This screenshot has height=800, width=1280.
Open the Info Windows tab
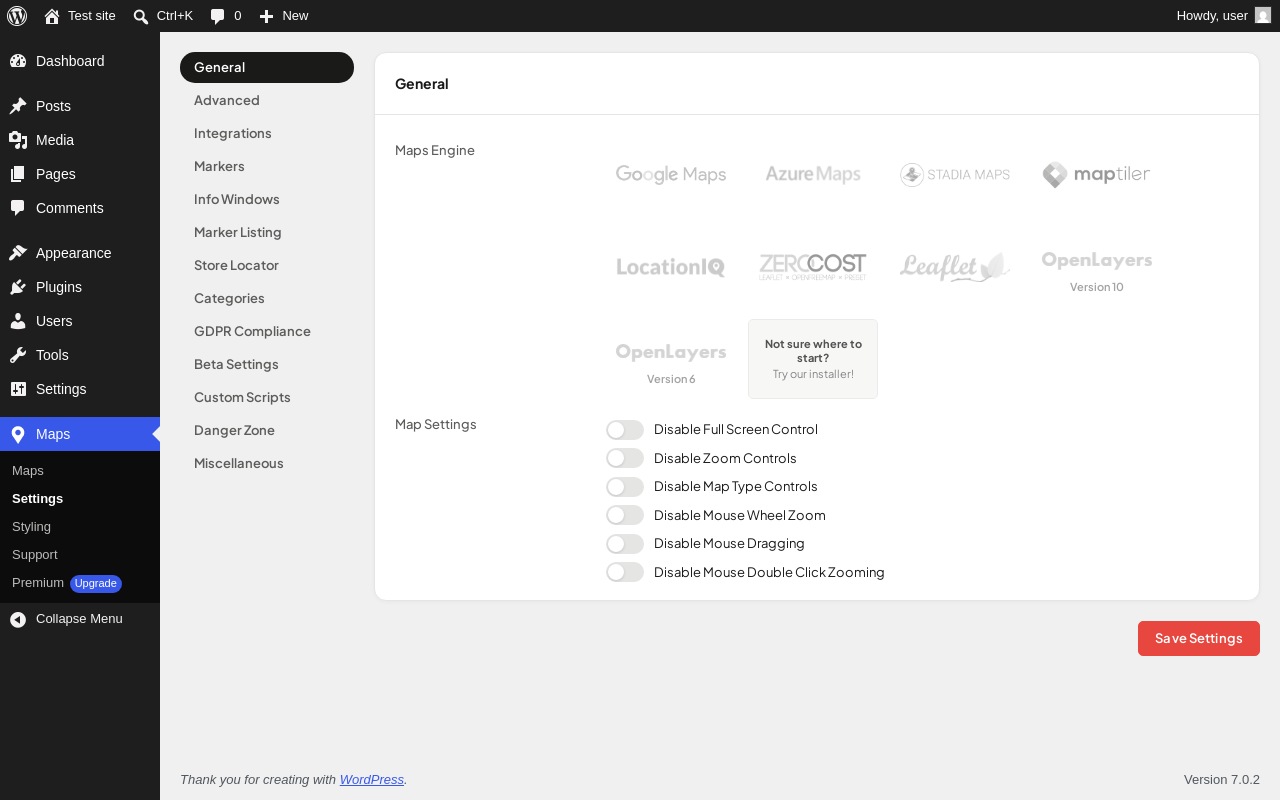coord(267,199)
